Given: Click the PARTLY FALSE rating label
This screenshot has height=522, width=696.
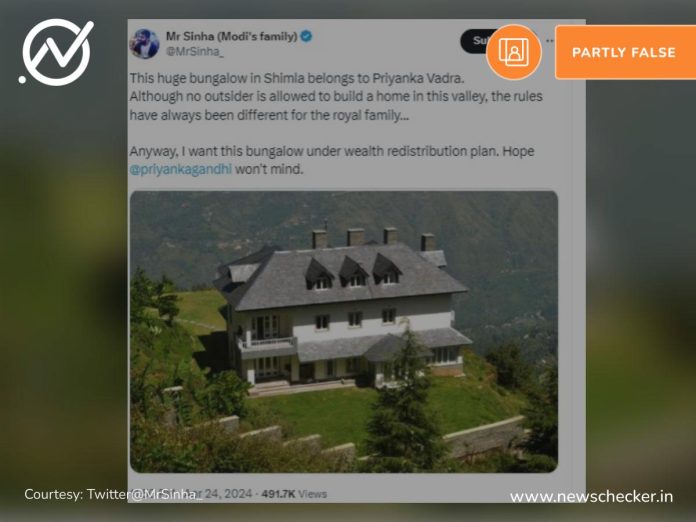Looking at the screenshot, I should pyautogui.click(x=625, y=52).
